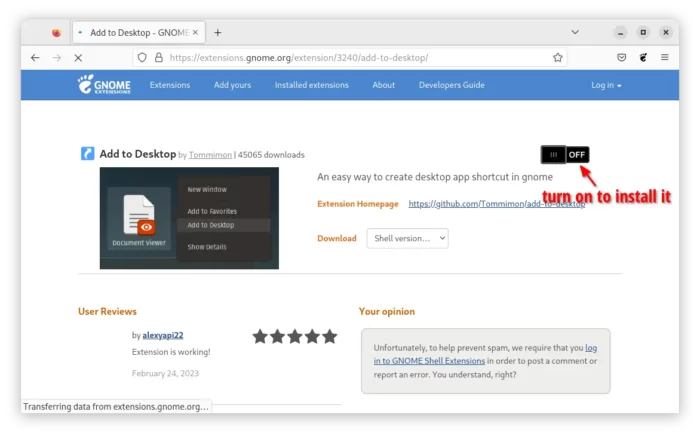Expand the Log in dropdown
This screenshot has height=436, width=700.
(x=606, y=85)
